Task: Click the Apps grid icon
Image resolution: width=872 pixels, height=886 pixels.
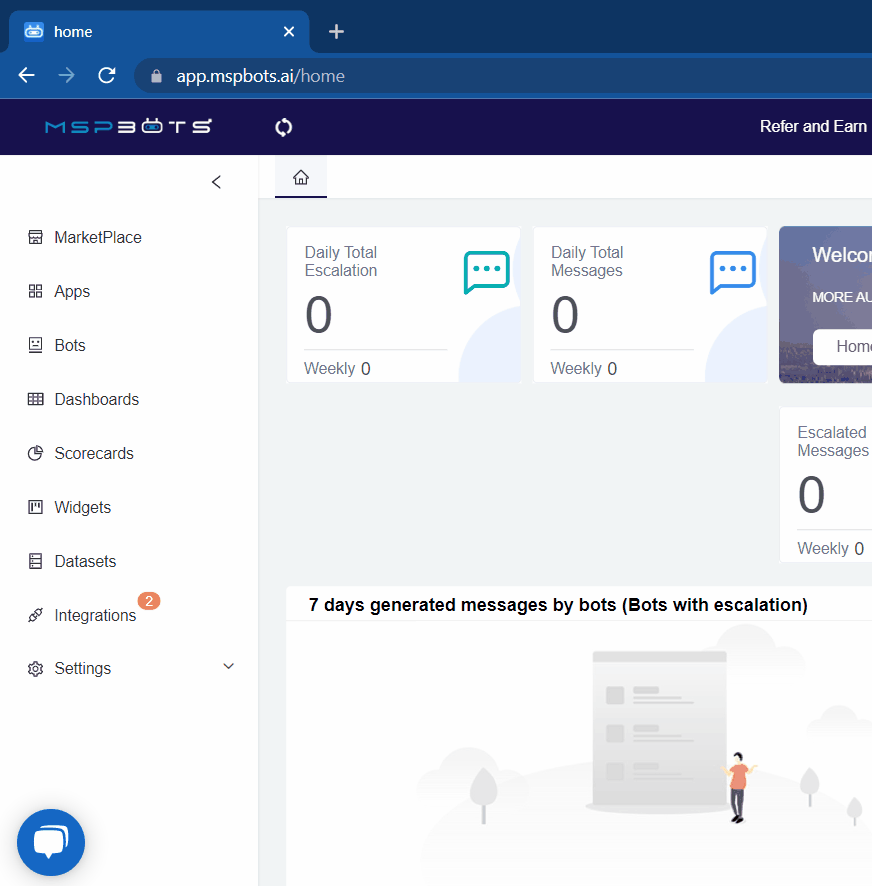Action: coord(36,291)
